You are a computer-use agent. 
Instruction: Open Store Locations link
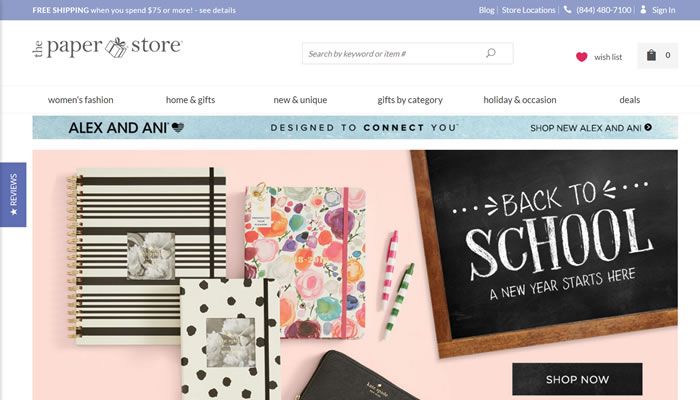[529, 10]
